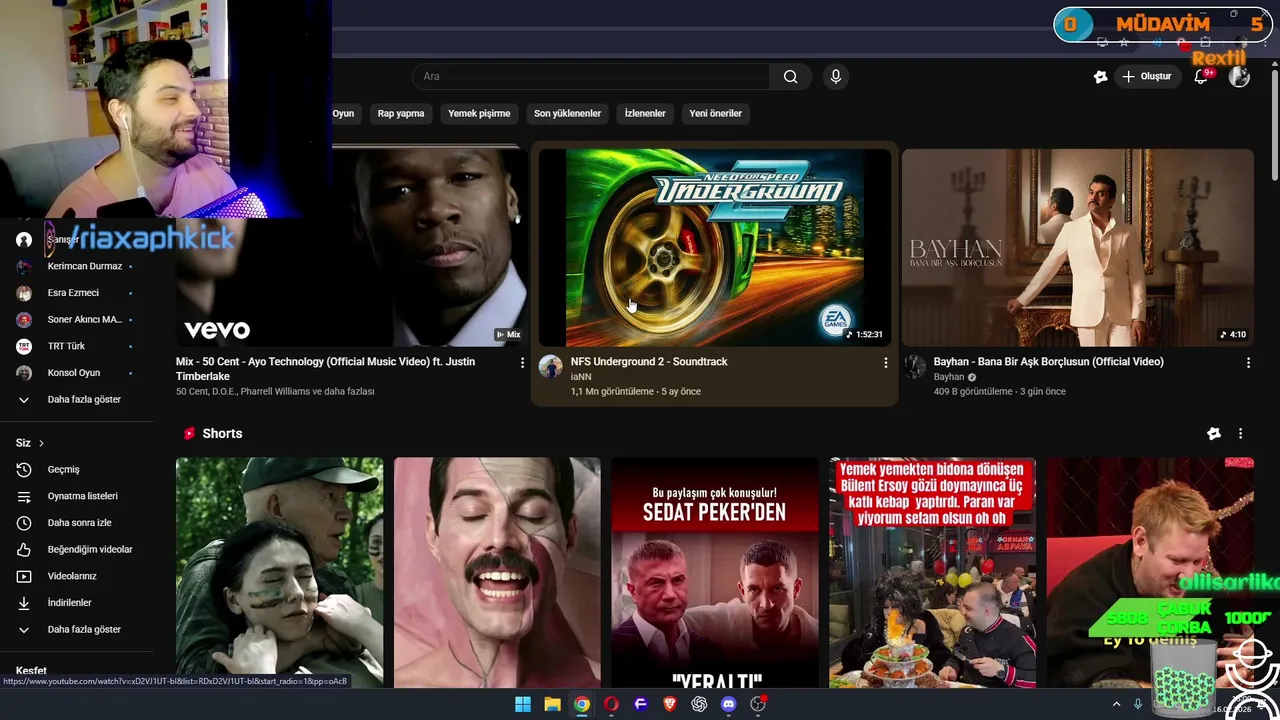
Task: Show hidden system tray icons
Action: [x=1116, y=704]
